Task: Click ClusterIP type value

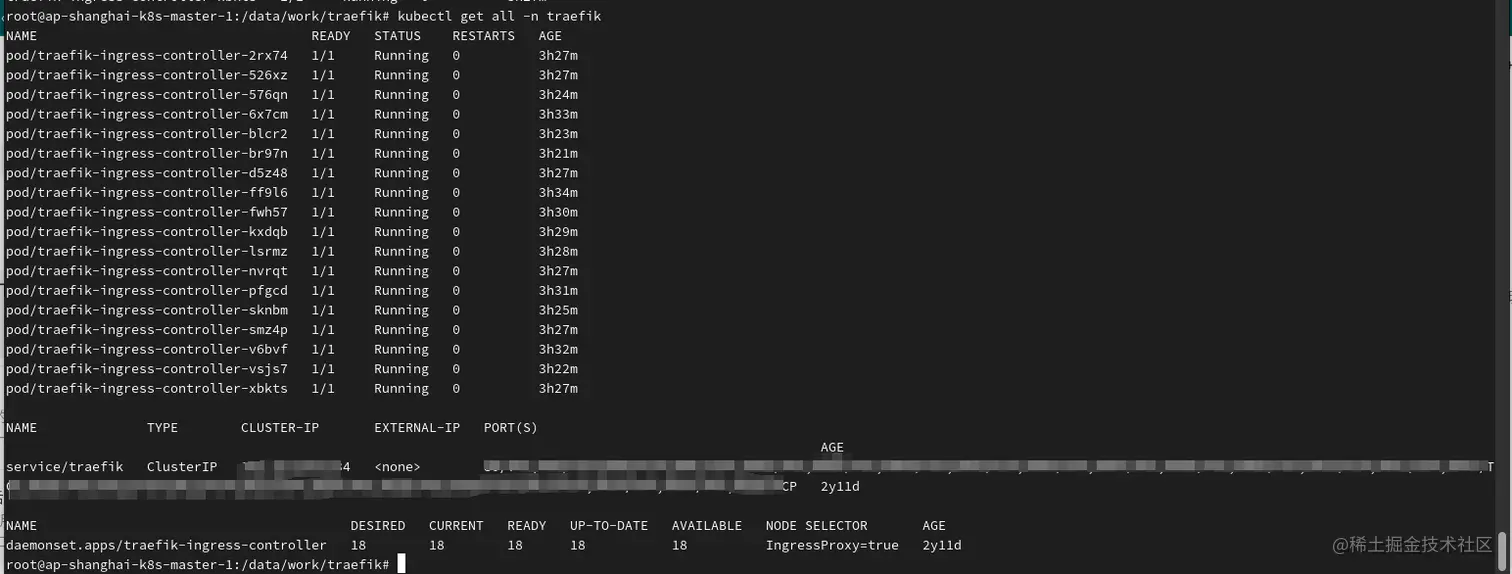Action: pyautogui.click(x=182, y=467)
